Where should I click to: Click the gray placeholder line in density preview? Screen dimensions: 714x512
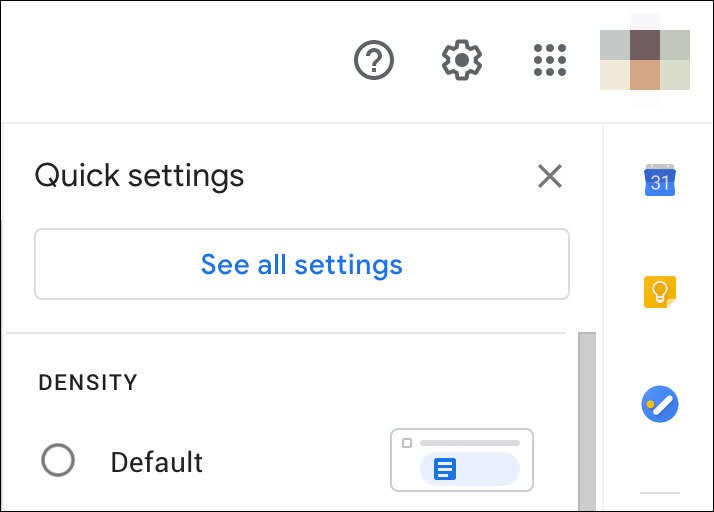[x=469, y=443]
